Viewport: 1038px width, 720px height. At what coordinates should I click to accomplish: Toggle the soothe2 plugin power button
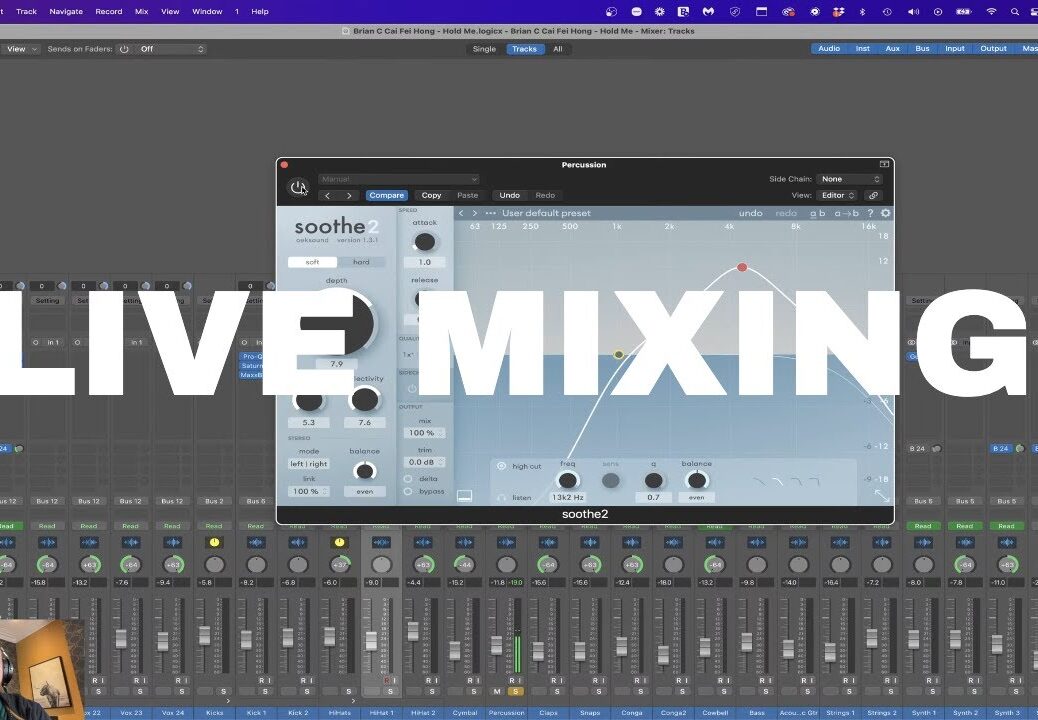point(299,187)
